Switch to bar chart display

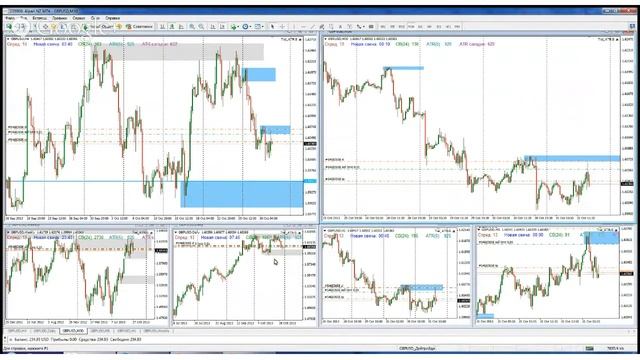162,27
